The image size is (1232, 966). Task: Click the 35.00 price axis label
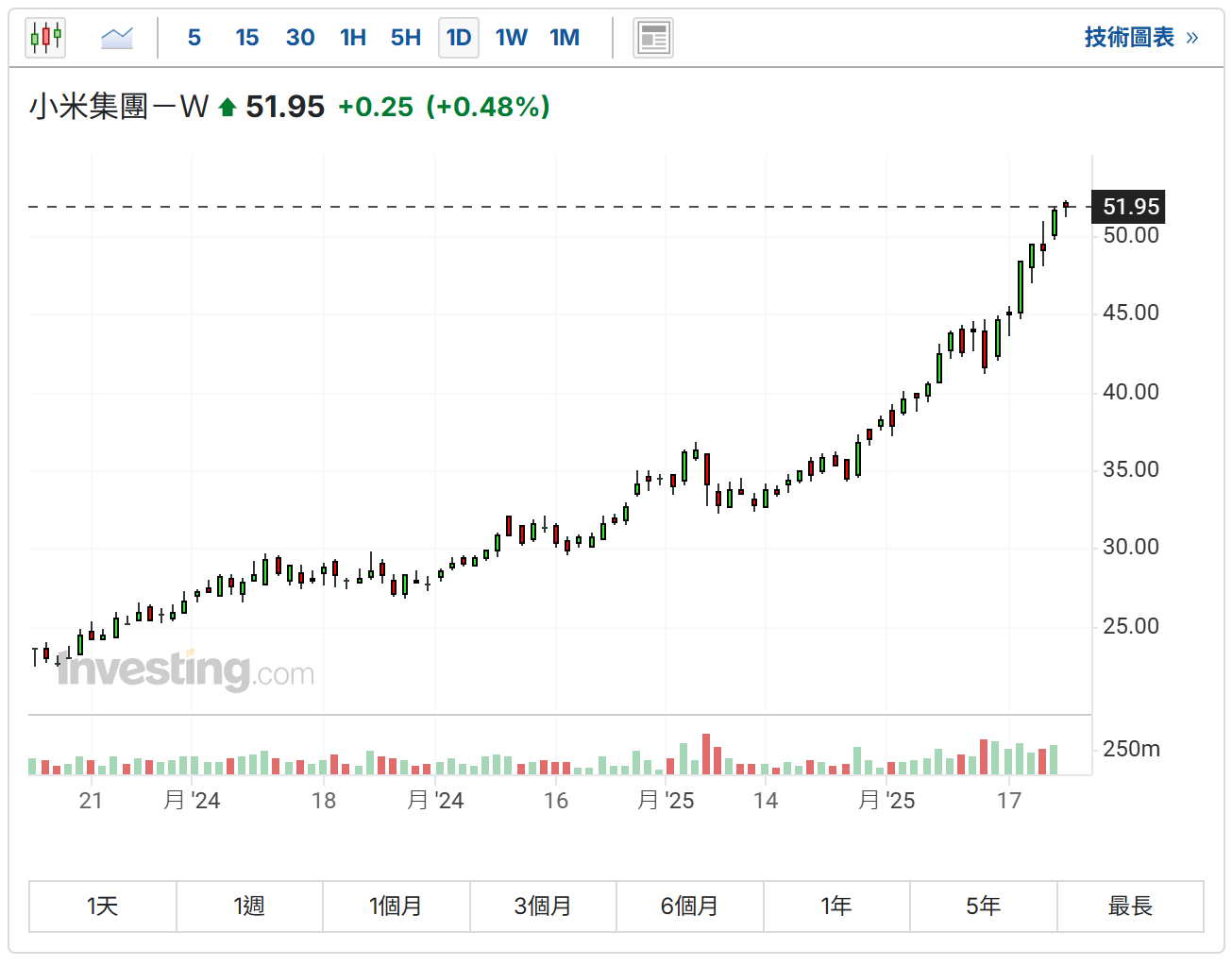pos(1131,470)
